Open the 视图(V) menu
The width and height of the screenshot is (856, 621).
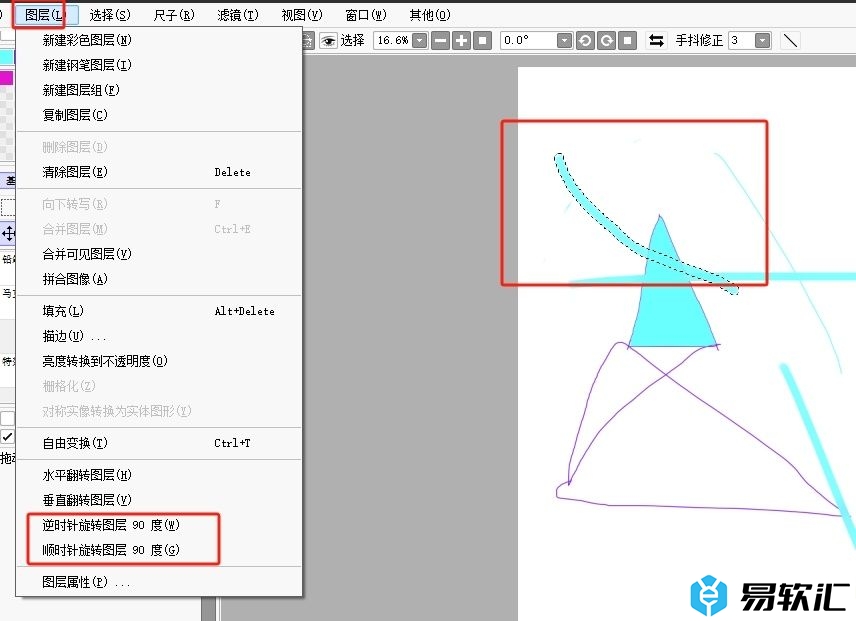(x=302, y=15)
